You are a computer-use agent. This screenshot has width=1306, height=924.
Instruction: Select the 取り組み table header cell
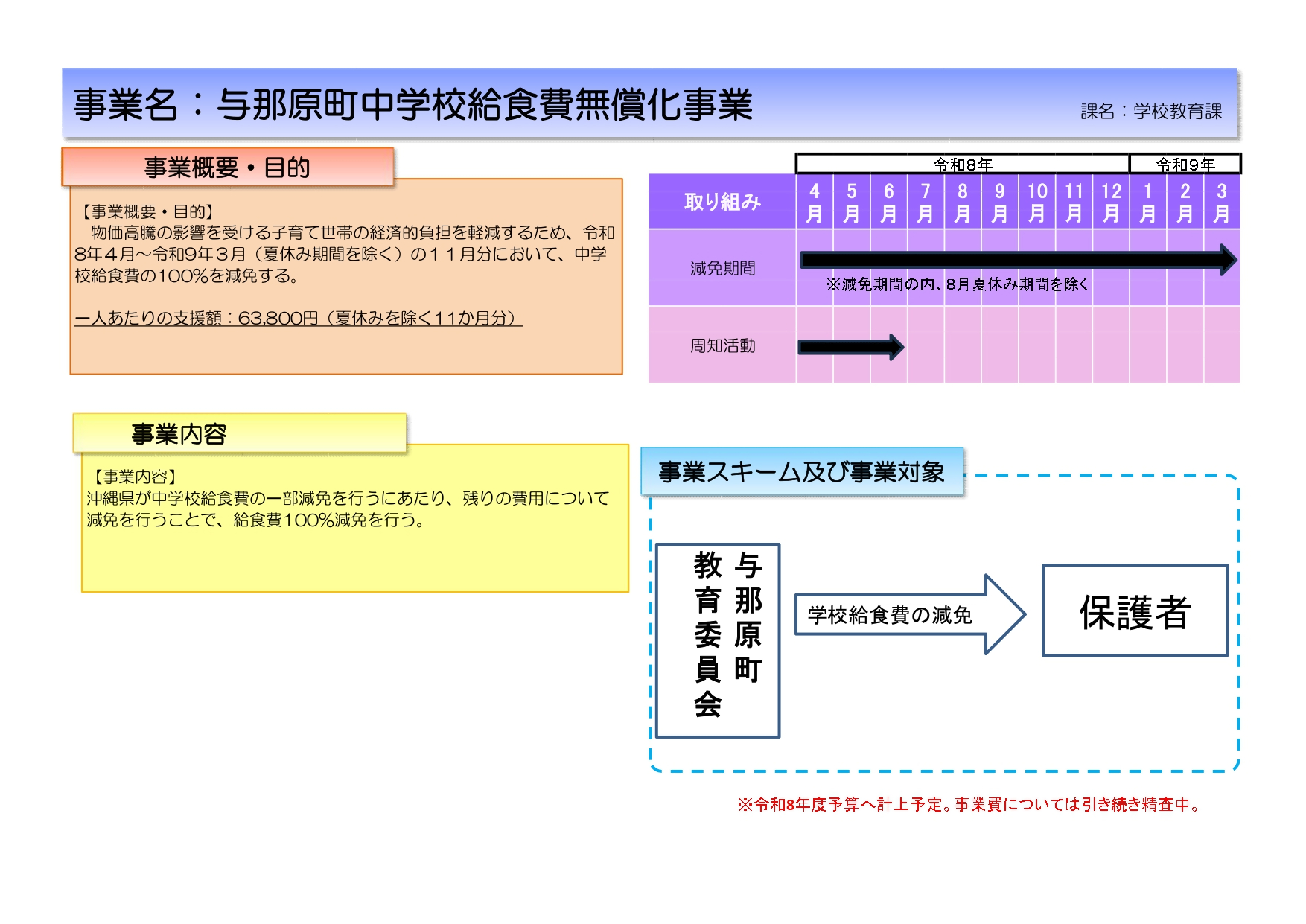point(722,202)
